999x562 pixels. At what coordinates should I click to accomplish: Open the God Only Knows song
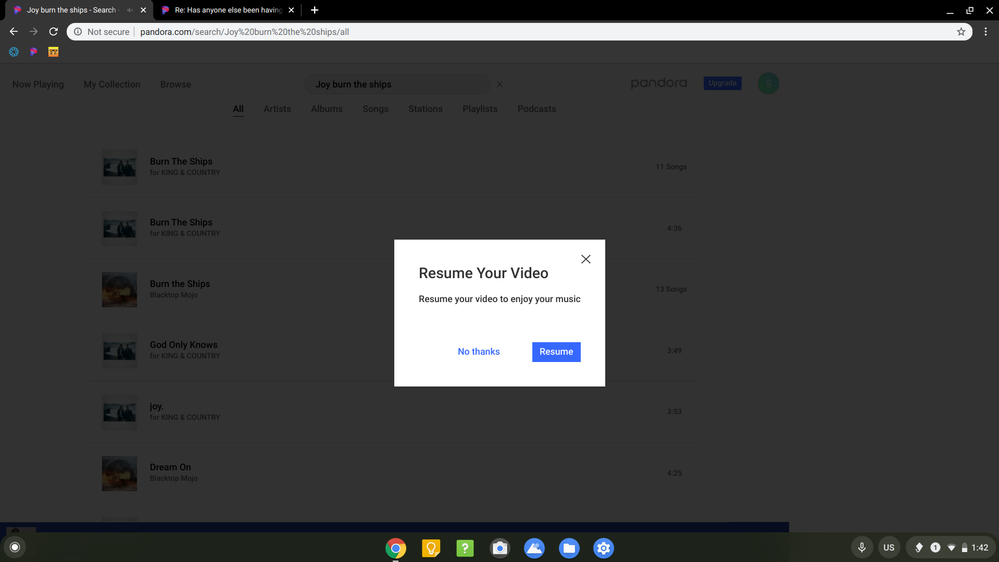tap(395, 350)
